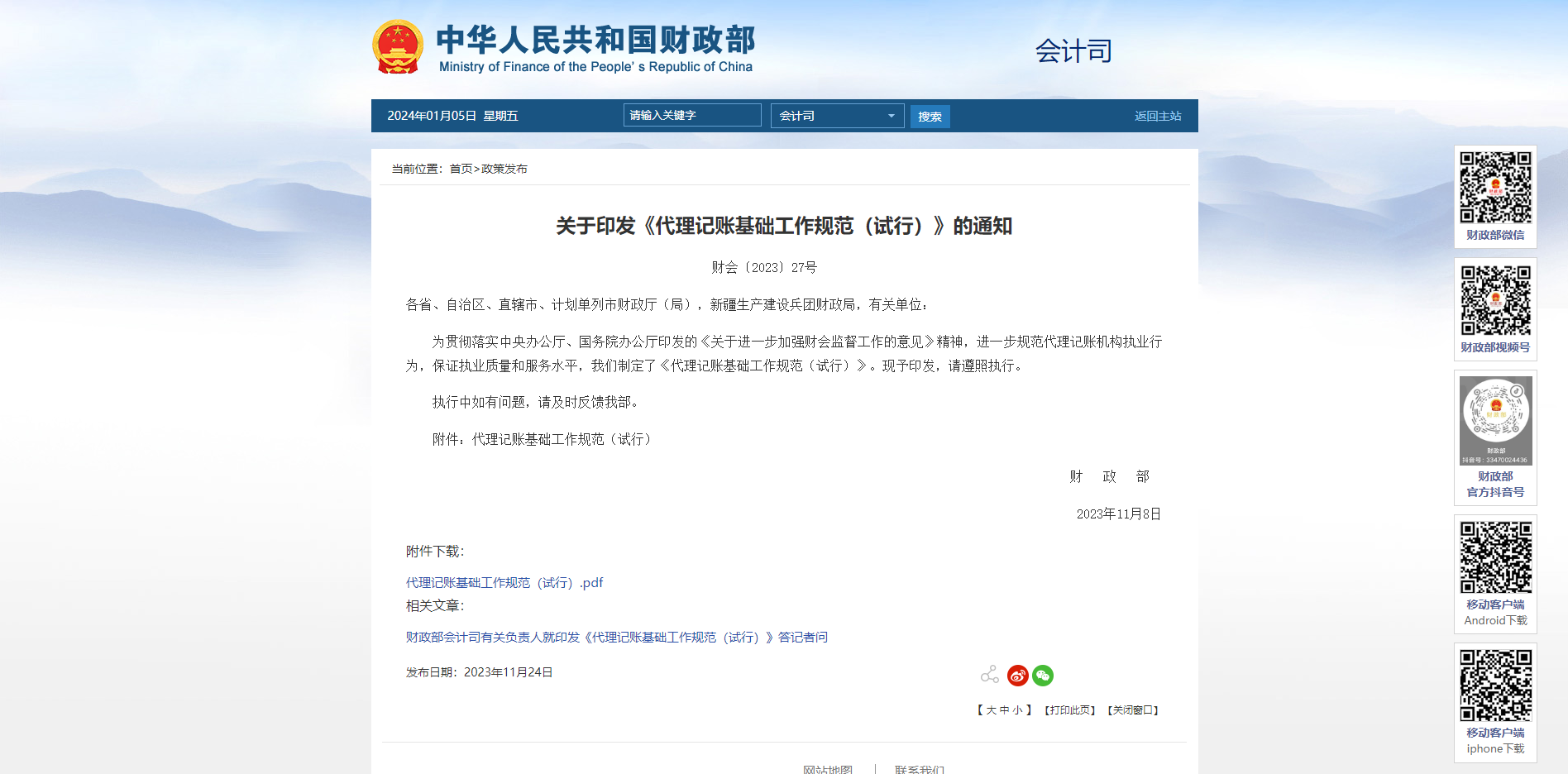Open the 财政部微信 QR code
The image size is (1568, 774).
tap(1495, 188)
